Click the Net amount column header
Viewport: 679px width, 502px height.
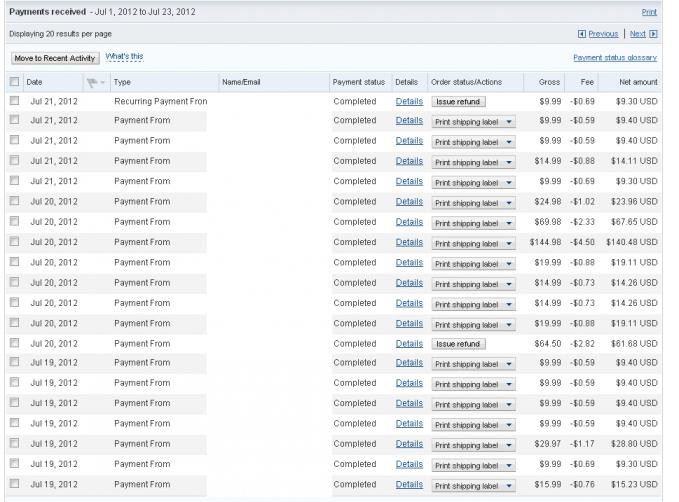[638, 82]
